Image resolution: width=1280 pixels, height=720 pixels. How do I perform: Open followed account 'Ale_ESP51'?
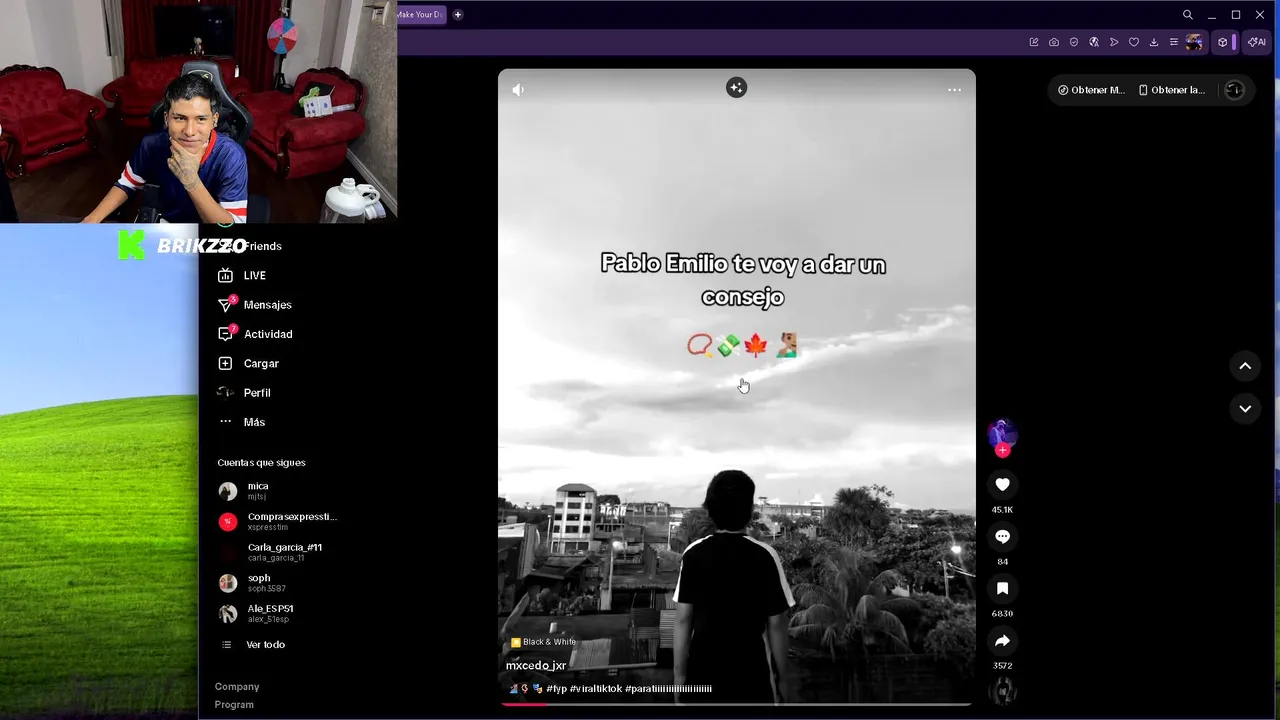click(x=257, y=613)
